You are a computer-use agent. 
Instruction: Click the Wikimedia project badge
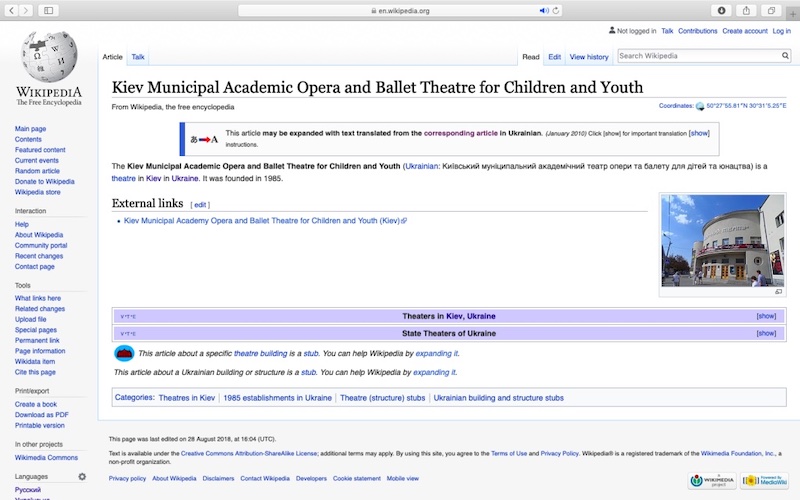(712, 481)
